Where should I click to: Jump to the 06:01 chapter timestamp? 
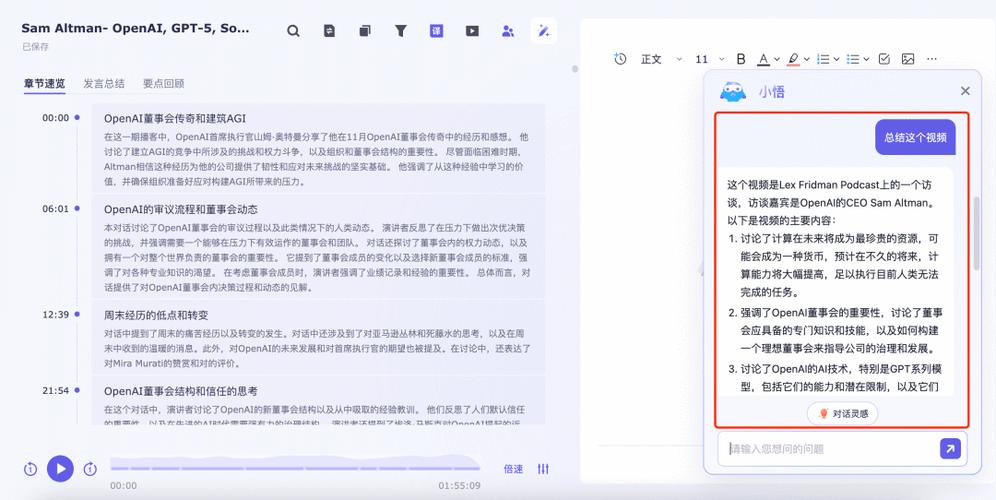click(56, 208)
